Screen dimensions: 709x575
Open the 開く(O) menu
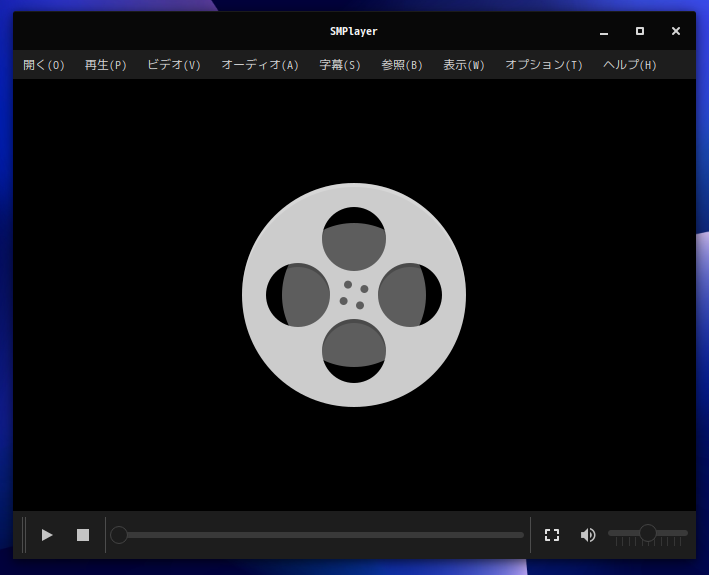(x=44, y=65)
